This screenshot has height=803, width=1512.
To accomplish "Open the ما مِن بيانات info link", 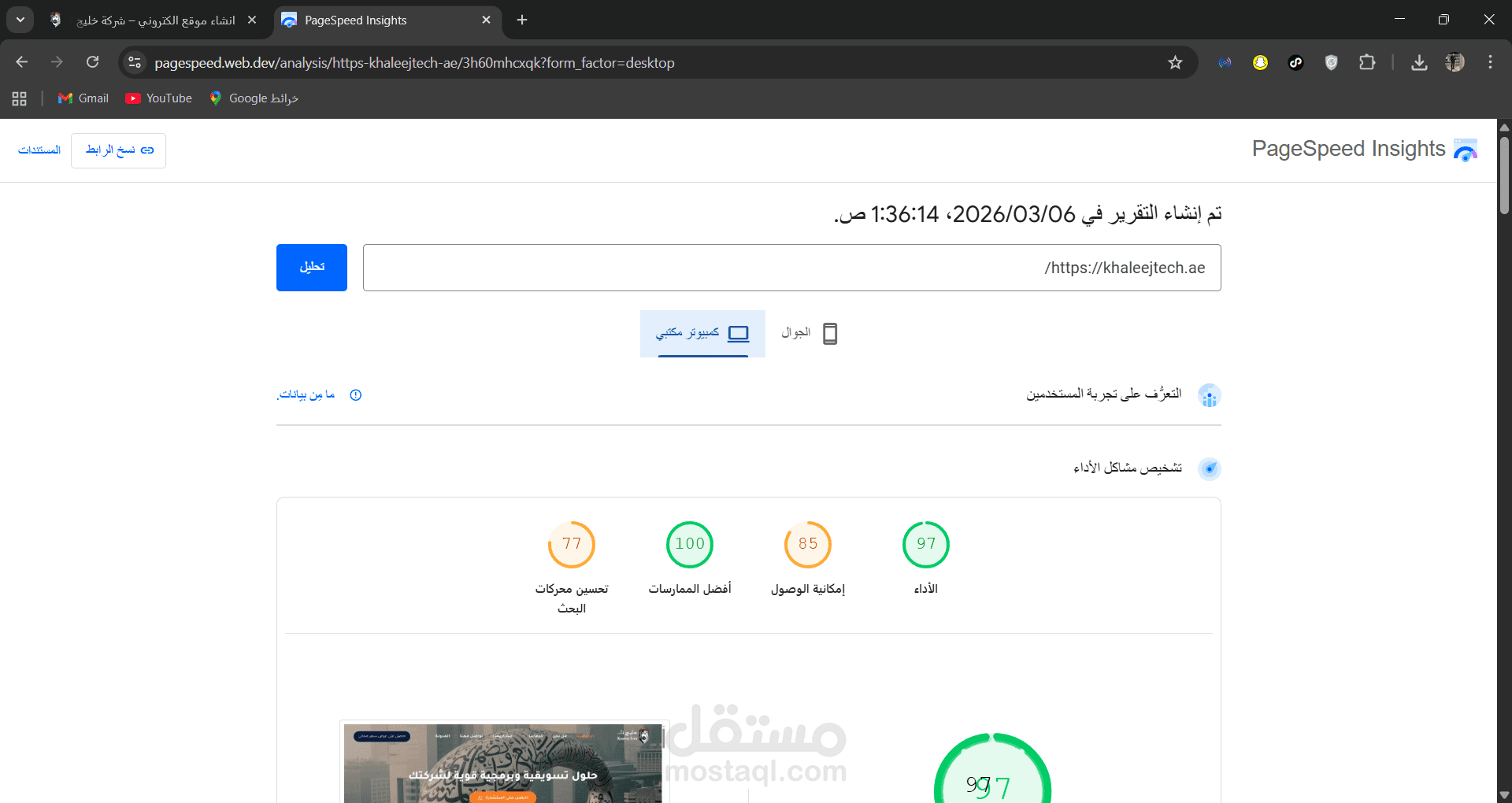I will click(319, 394).
